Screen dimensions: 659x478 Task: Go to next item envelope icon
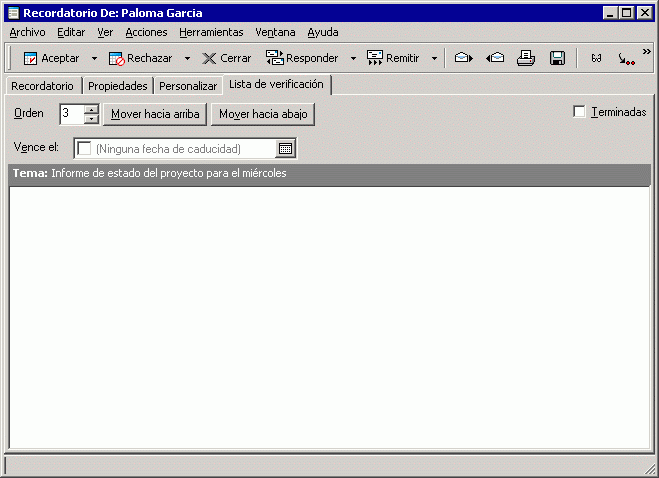(x=464, y=58)
